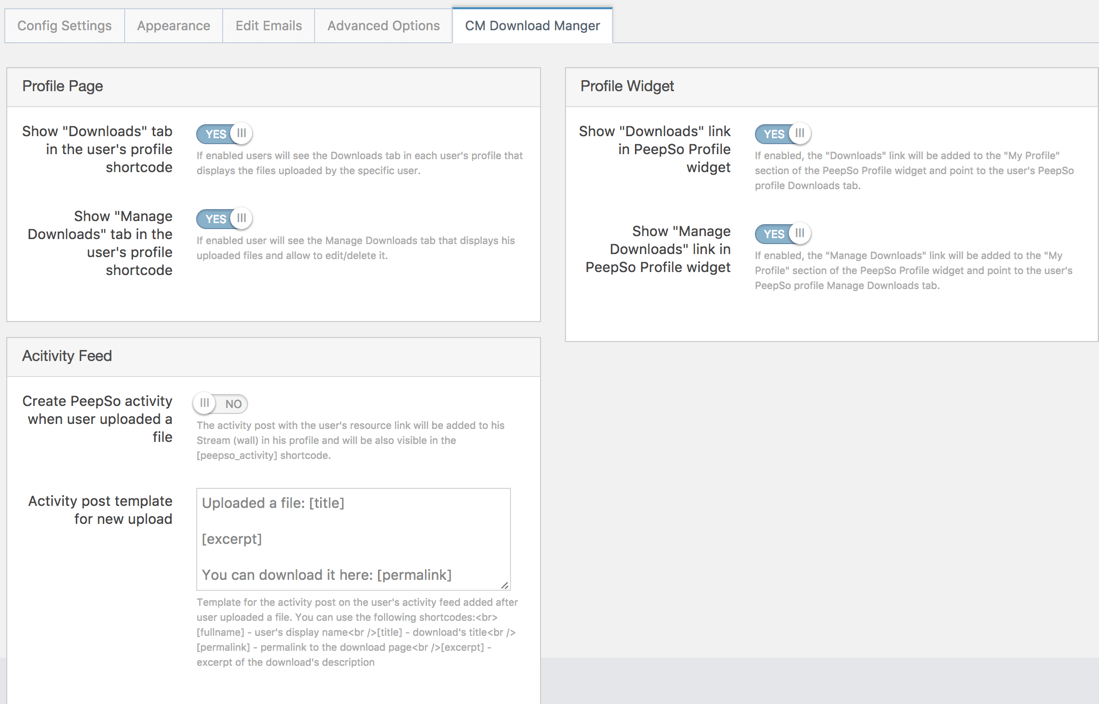Toggle off "Downloads" link in PeepSo Profile widget
Viewport: 1099px width, 704px height.
pos(782,134)
